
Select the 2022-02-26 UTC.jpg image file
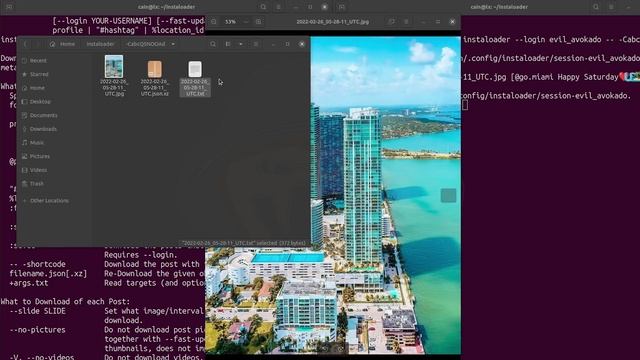click(114, 76)
